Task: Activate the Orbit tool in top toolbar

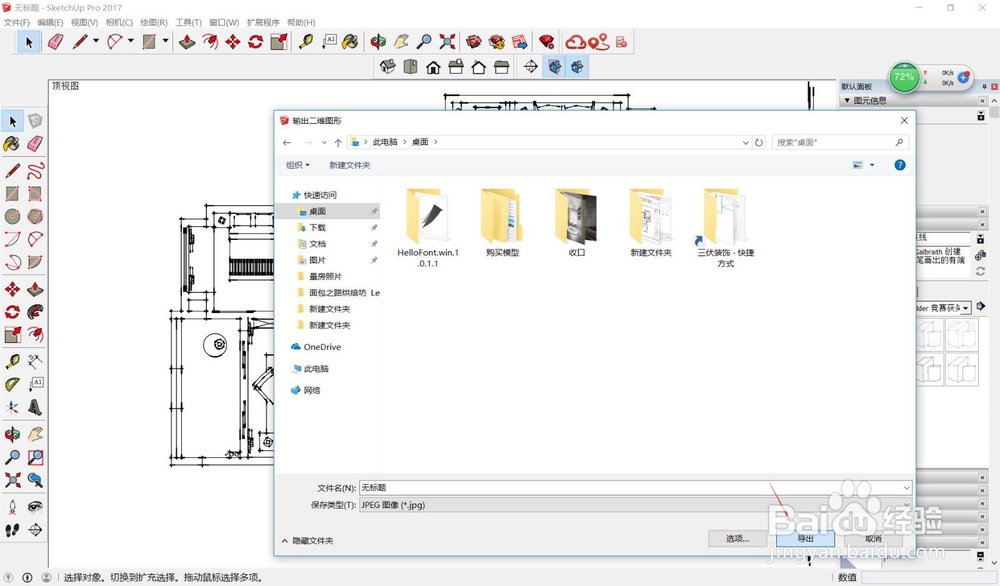Action: [x=378, y=42]
